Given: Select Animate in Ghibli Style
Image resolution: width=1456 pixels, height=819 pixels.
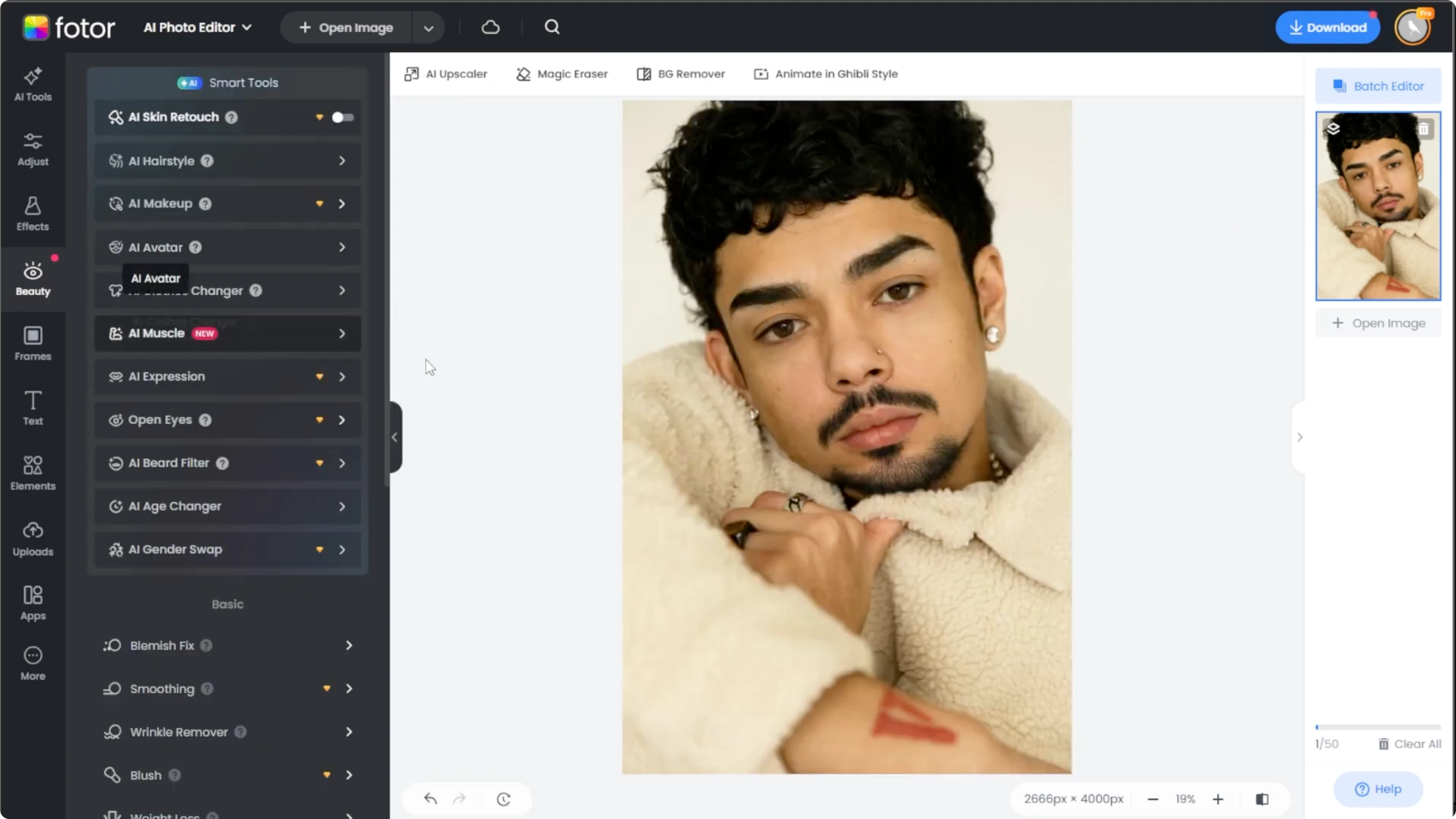Looking at the screenshot, I should coord(826,74).
